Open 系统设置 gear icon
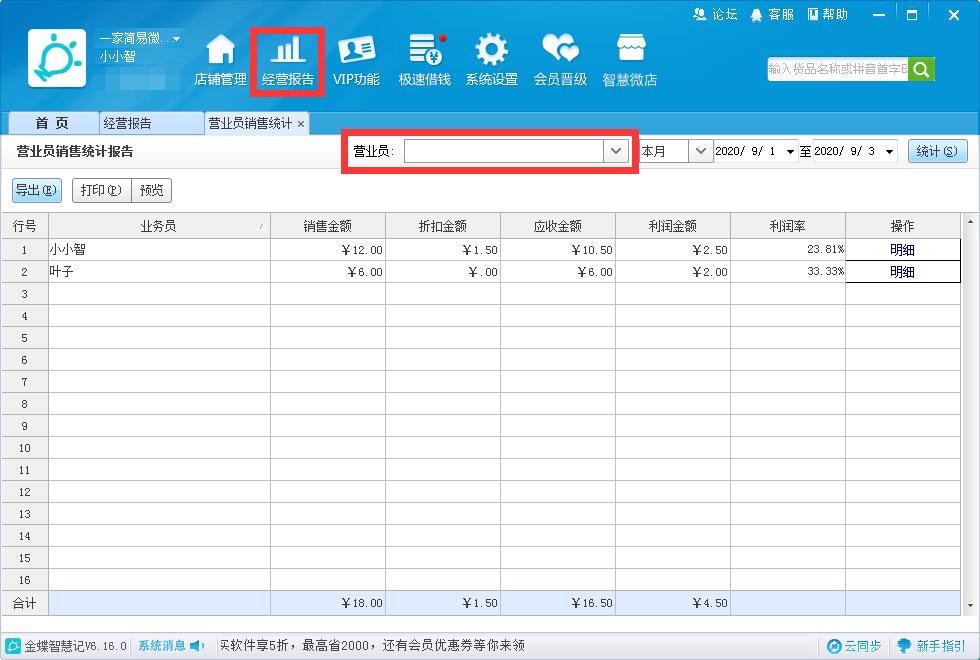This screenshot has height=660, width=980. [x=492, y=60]
